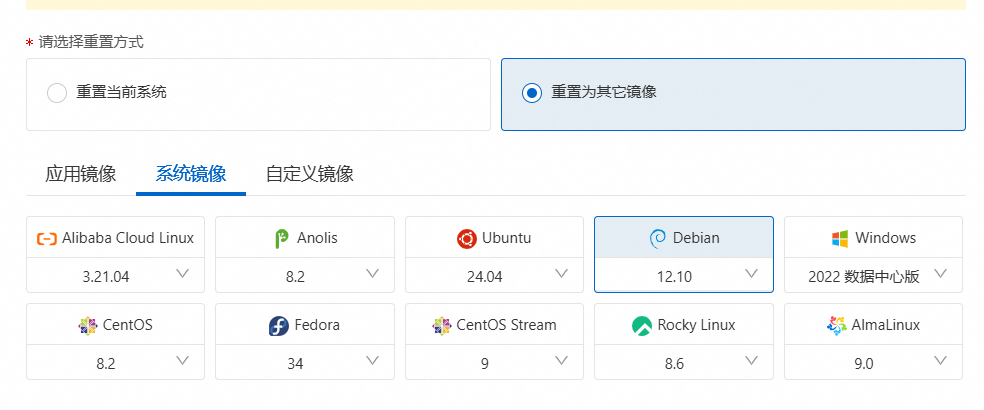Click the Debian swirl logo icon
Screen dimensions: 984x410
click(658, 239)
